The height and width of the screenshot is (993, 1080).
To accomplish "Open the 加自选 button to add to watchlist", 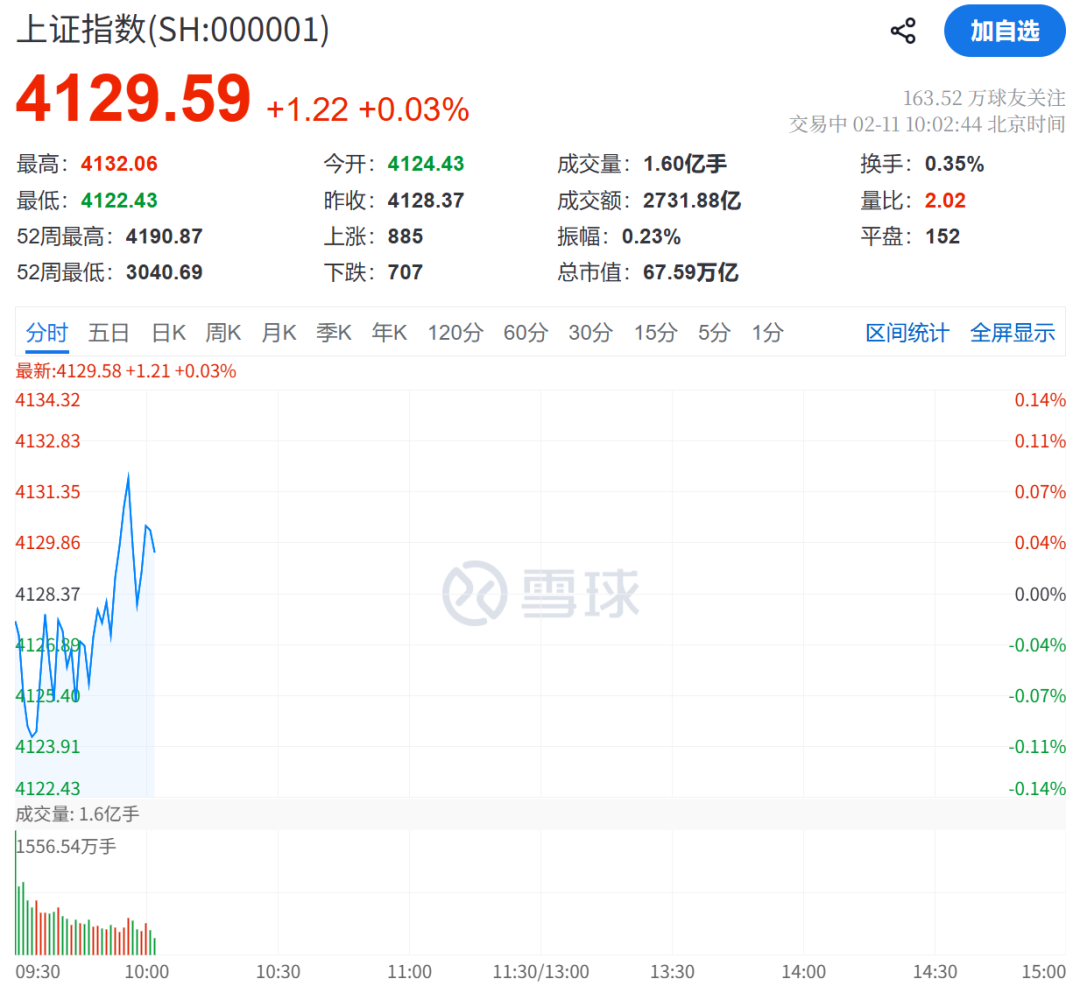I will [x=1004, y=31].
